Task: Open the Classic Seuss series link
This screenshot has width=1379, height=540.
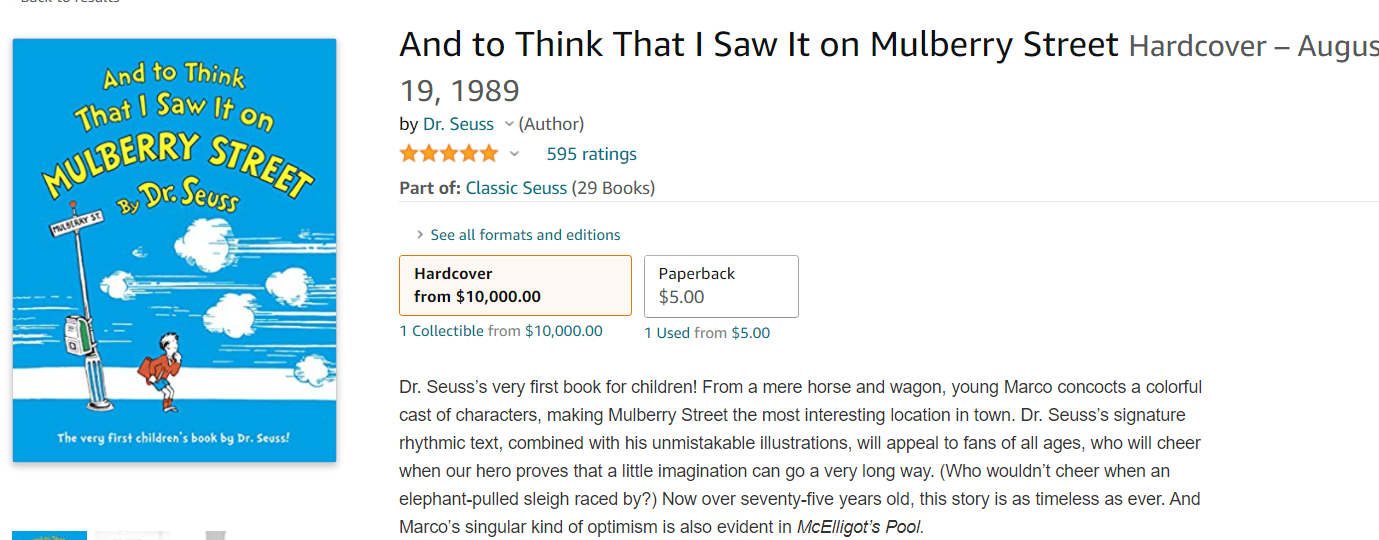Action: (x=516, y=188)
